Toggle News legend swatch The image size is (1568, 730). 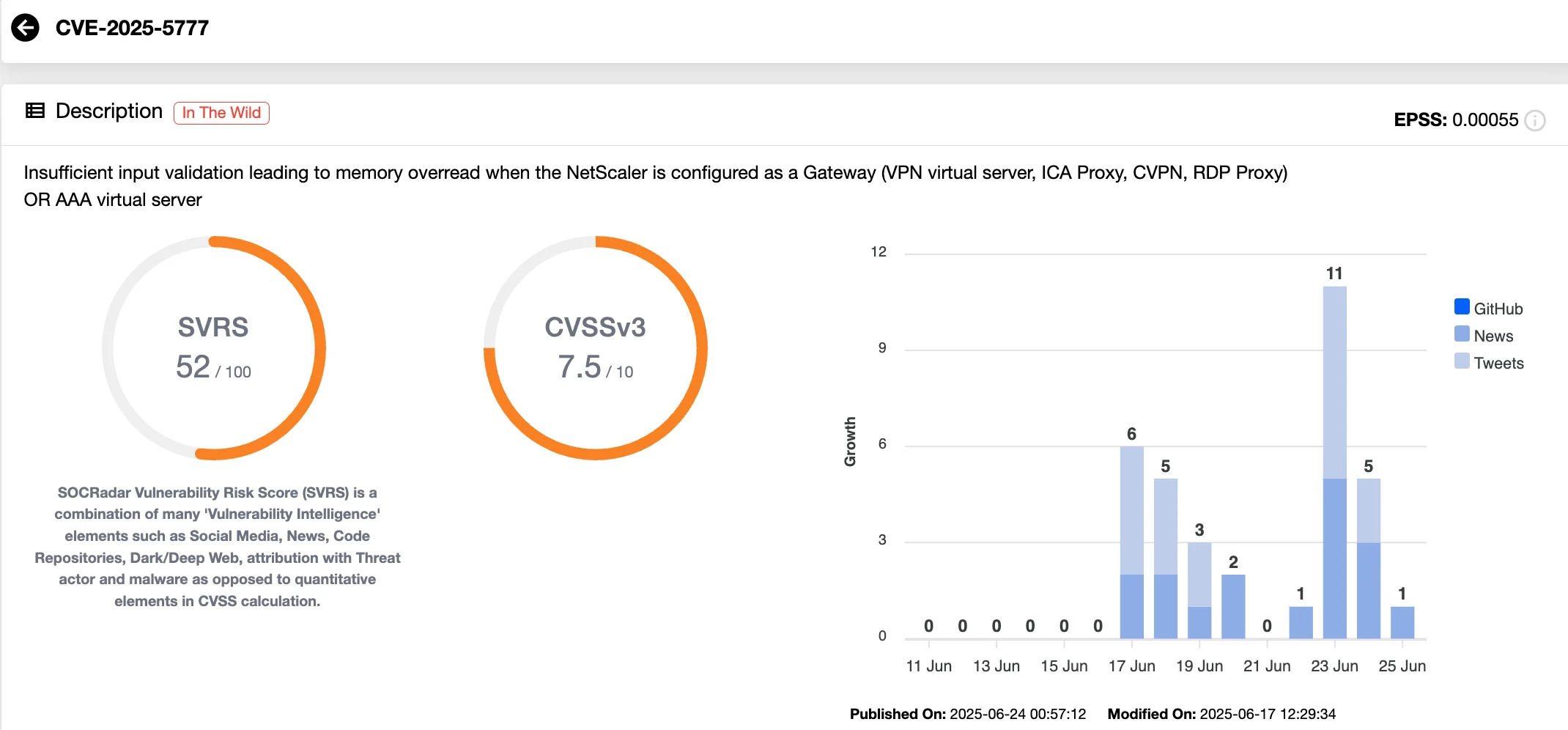coord(1462,333)
